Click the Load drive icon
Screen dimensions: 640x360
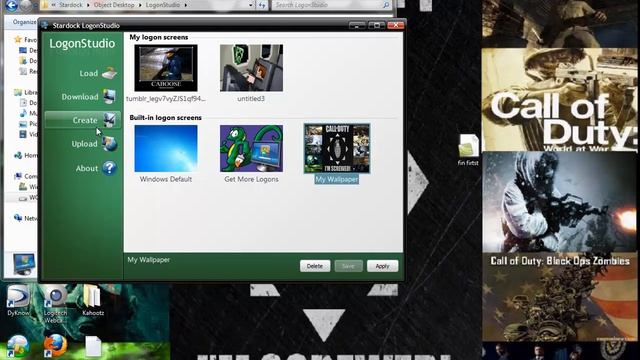109,73
